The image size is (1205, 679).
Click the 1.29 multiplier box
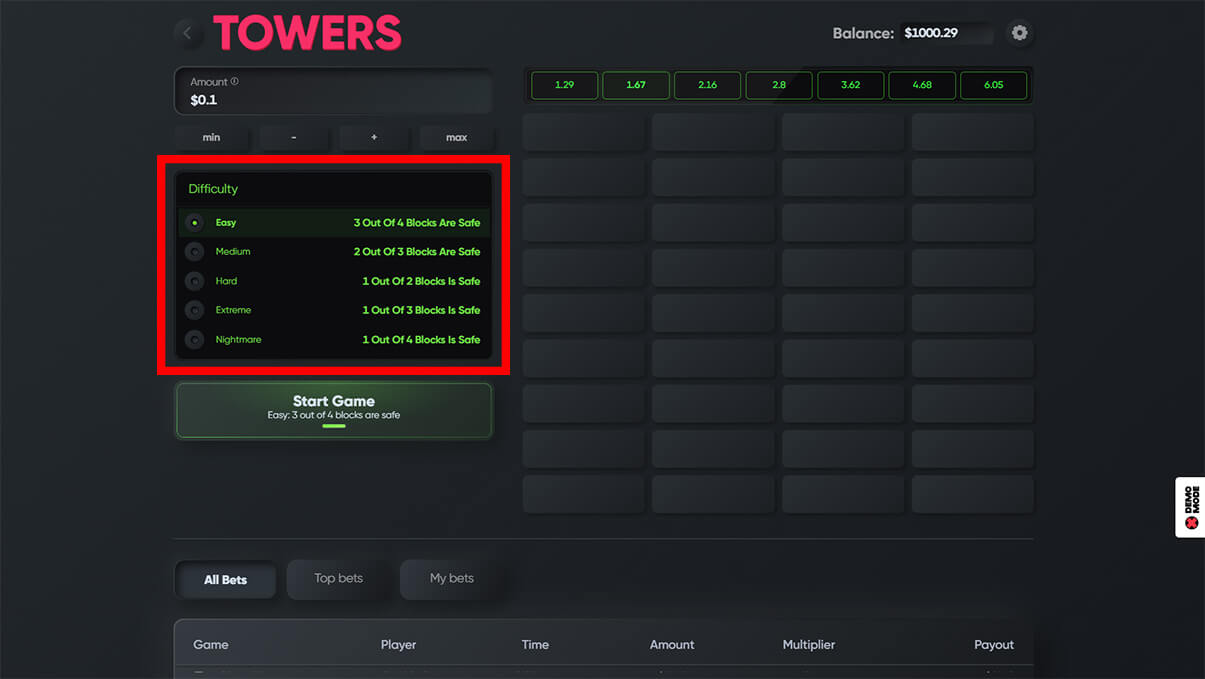(x=564, y=85)
